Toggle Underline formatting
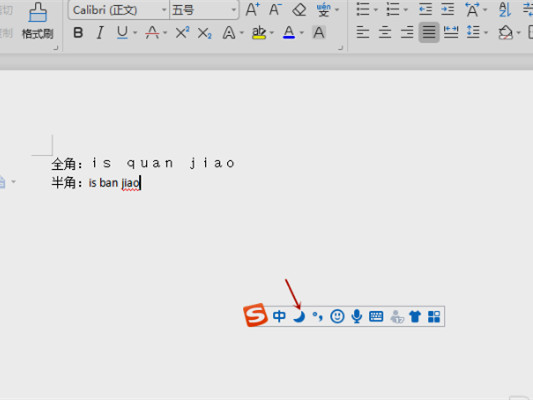Screen dimensions: 533x400 pyautogui.click(x=122, y=33)
